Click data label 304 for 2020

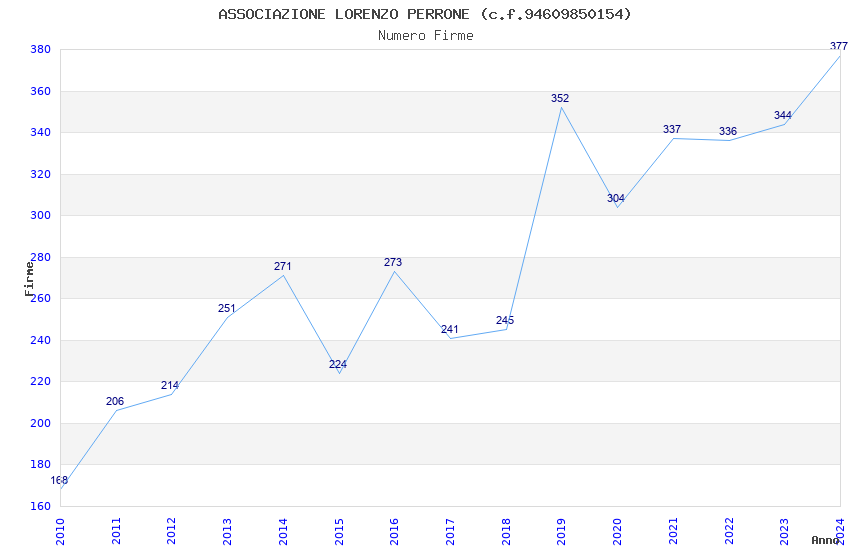coord(616,198)
